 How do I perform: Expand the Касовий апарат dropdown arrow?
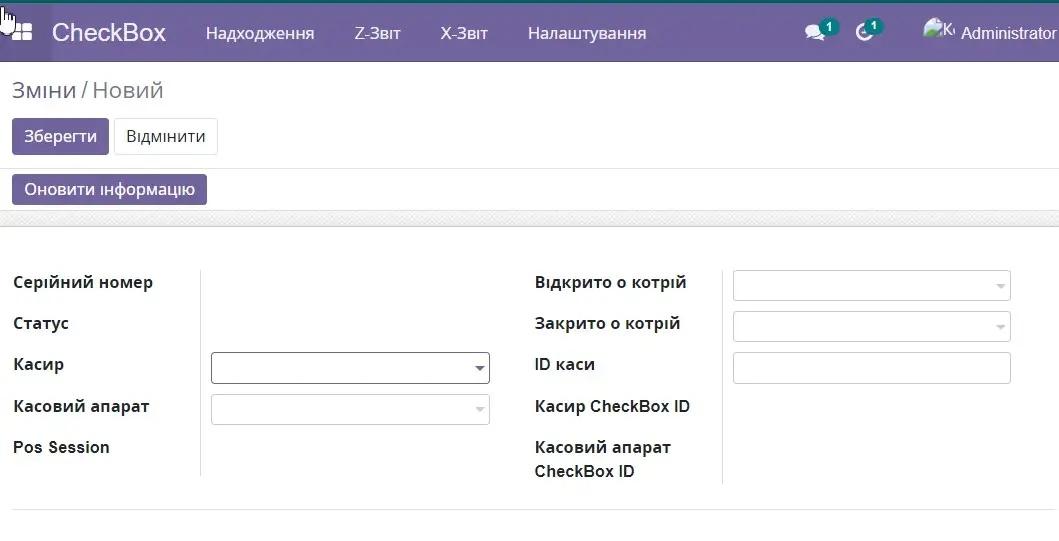(479, 410)
